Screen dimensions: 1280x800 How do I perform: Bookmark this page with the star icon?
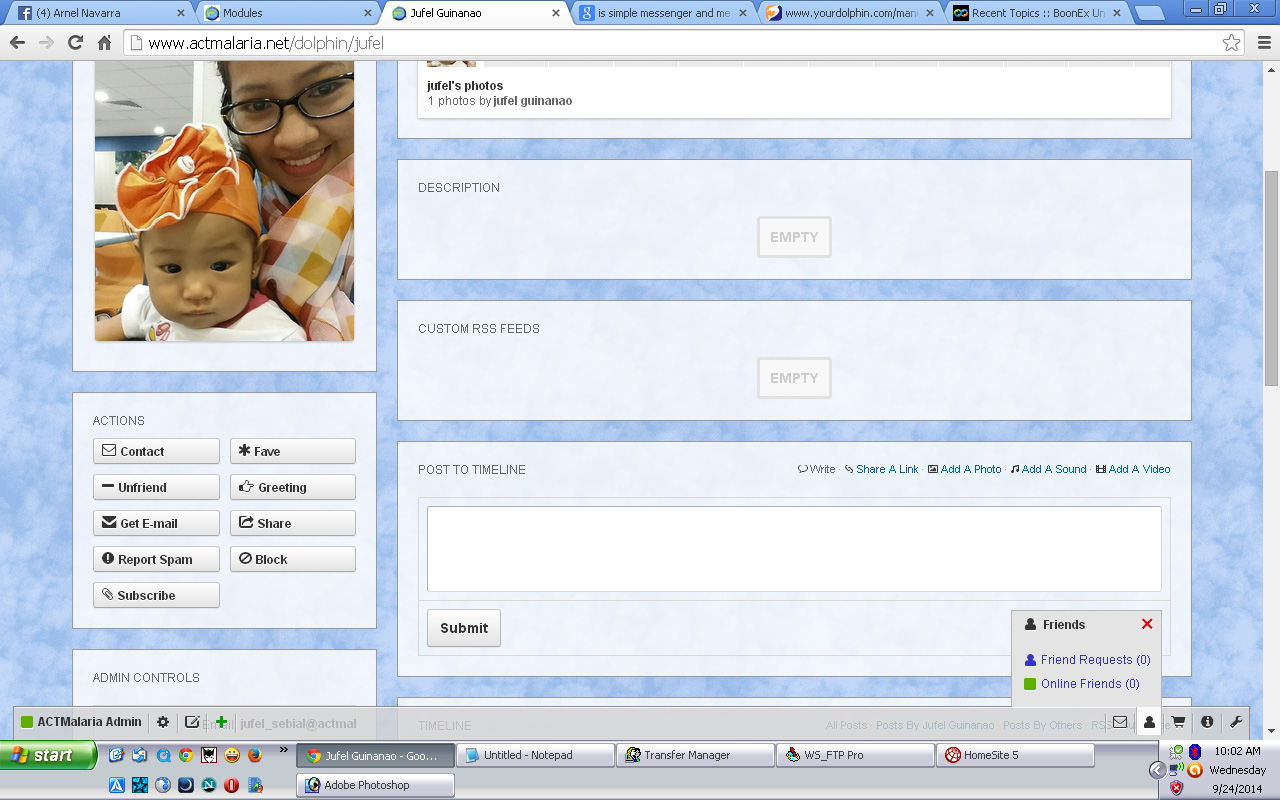pyautogui.click(x=1231, y=43)
